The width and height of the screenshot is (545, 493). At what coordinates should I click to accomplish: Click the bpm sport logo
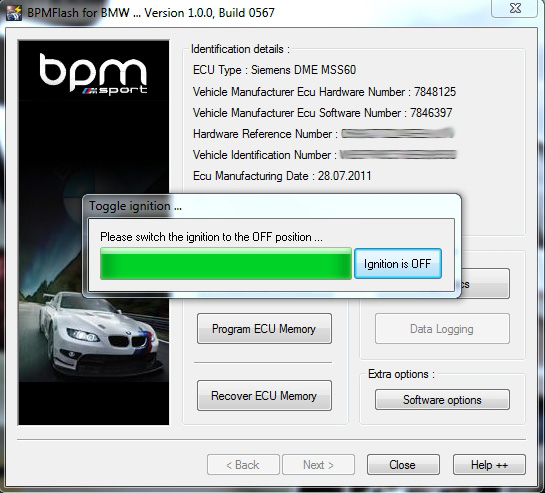coord(93,74)
